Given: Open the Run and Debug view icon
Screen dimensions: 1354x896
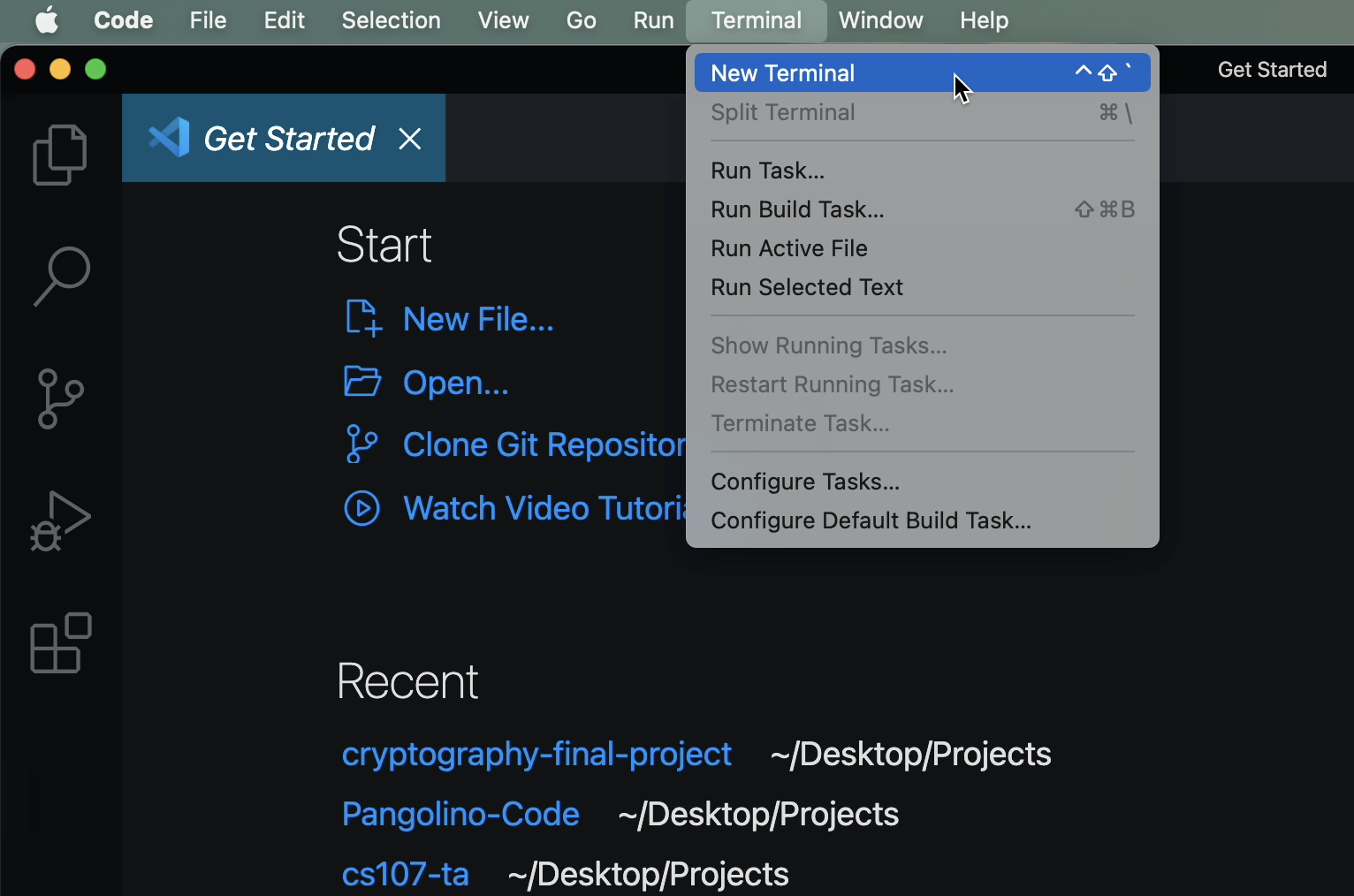Looking at the screenshot, I should point(60,520).
